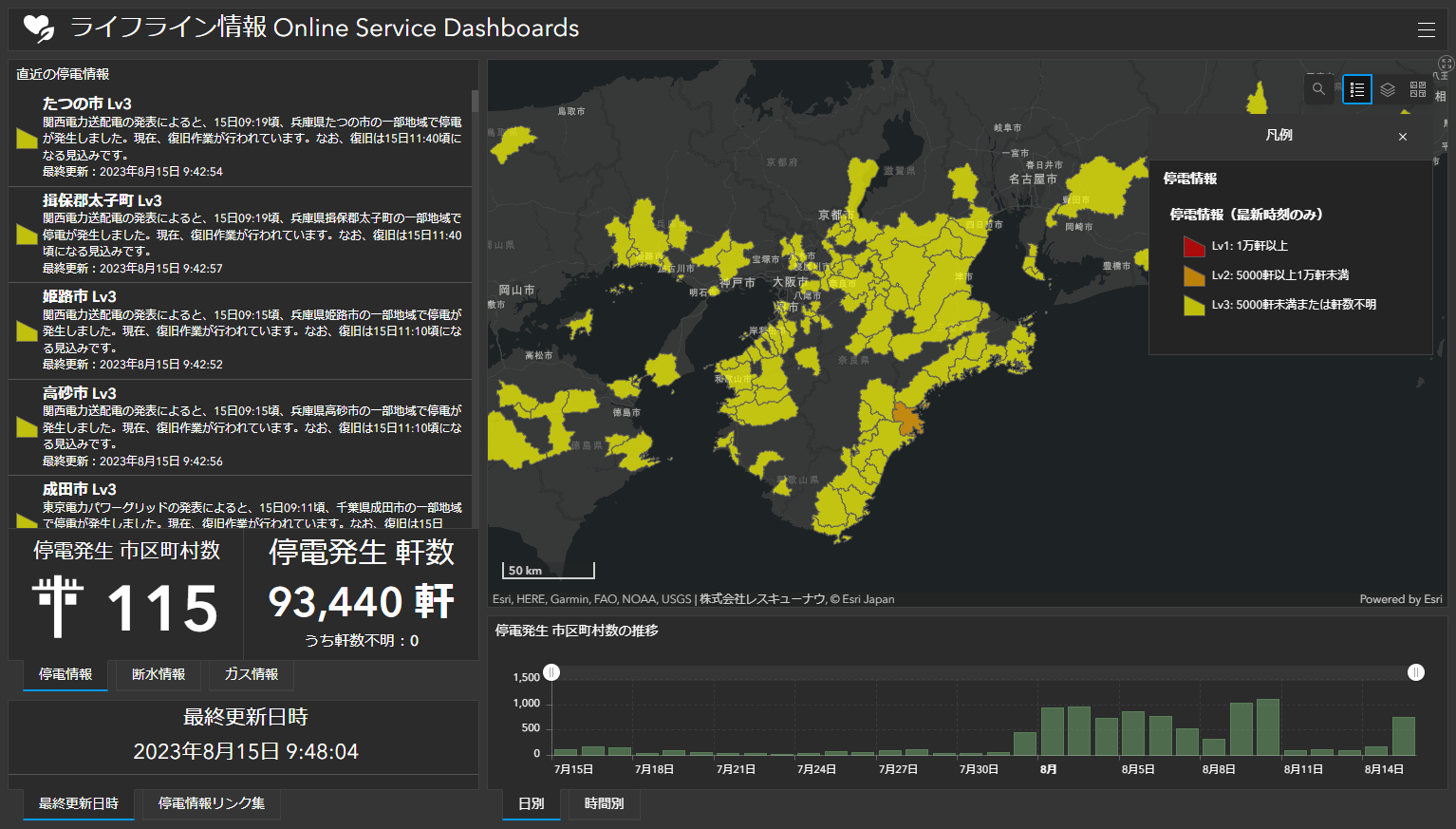Expand the map to full screen
The height and width of the screenshot is (829, 1456).
(1446, 65)
